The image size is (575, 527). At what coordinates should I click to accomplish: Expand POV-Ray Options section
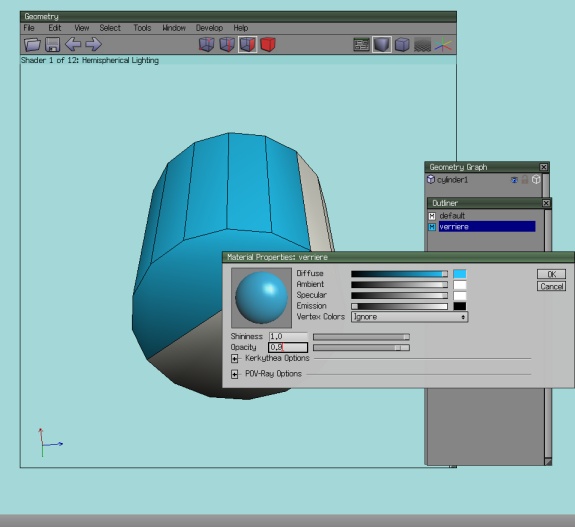pyautogui.click(x=235, y=374)
